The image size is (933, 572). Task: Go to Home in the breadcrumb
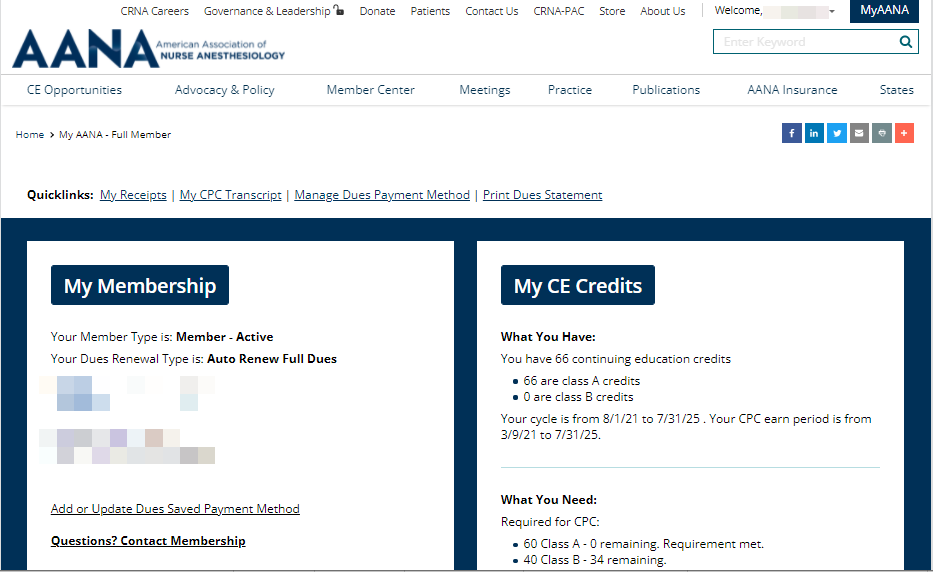(x=29, y=135)
